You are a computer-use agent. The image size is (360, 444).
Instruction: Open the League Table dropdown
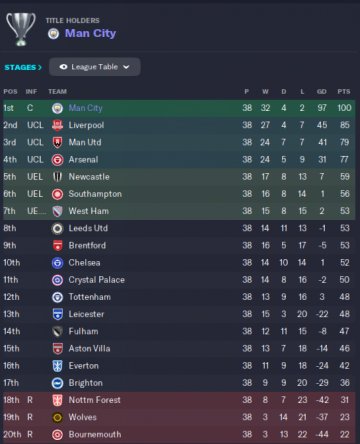click(95, 67)
